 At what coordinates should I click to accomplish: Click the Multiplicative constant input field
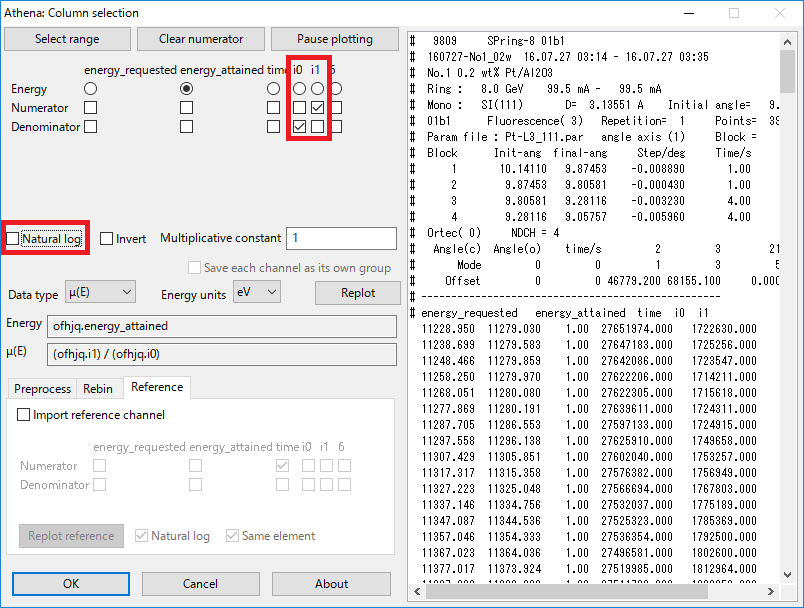pos(341,238)
